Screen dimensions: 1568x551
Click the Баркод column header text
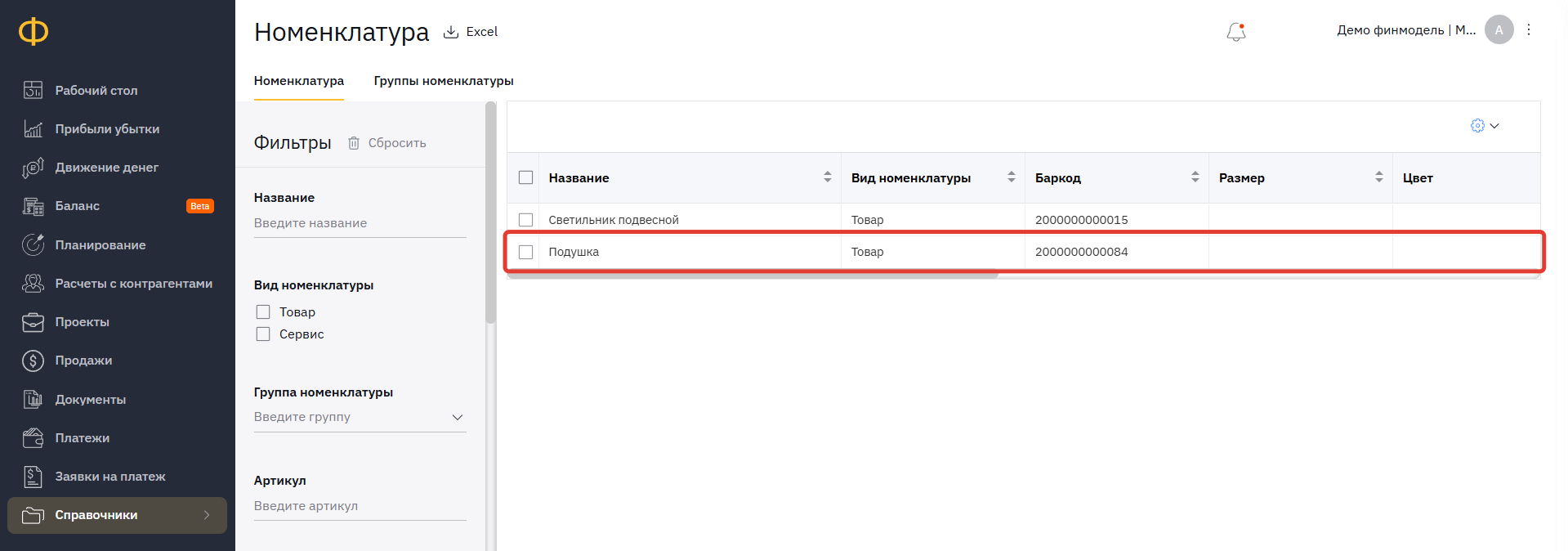pos(1058,177)
